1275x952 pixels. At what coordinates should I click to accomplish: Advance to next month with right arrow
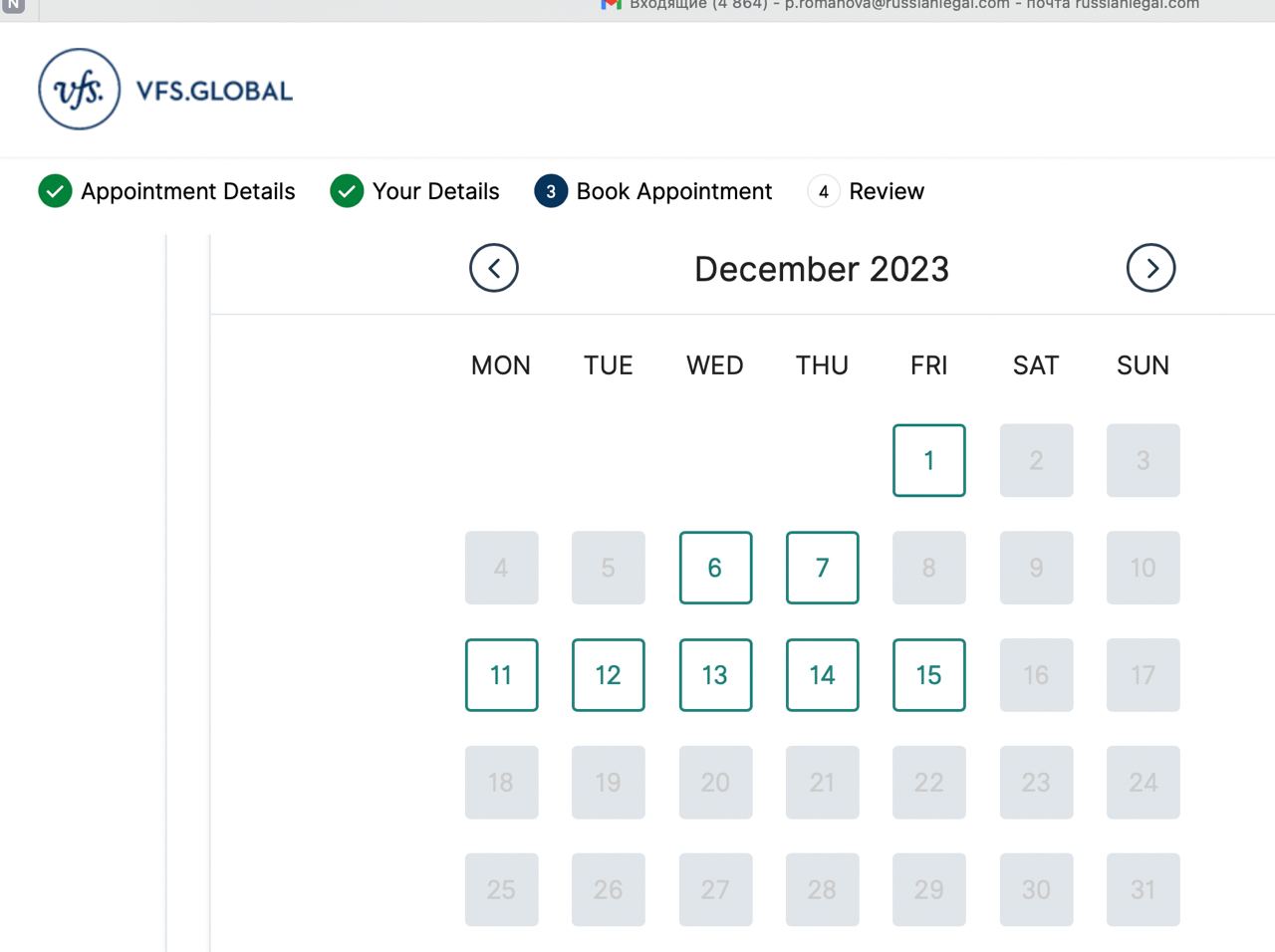pos(1150,268)
